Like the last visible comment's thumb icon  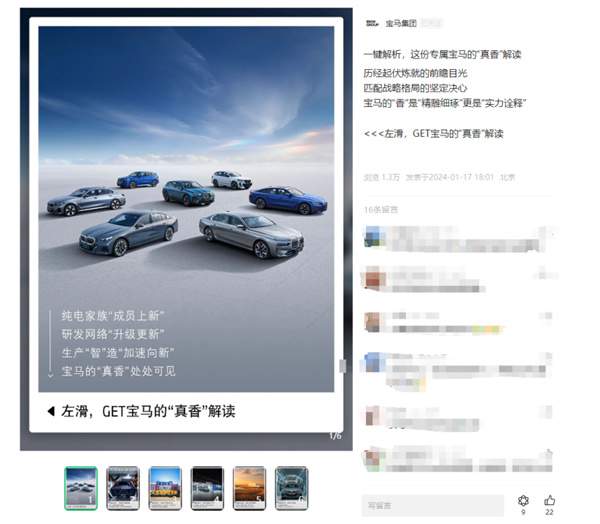click(x=548, y=453)
